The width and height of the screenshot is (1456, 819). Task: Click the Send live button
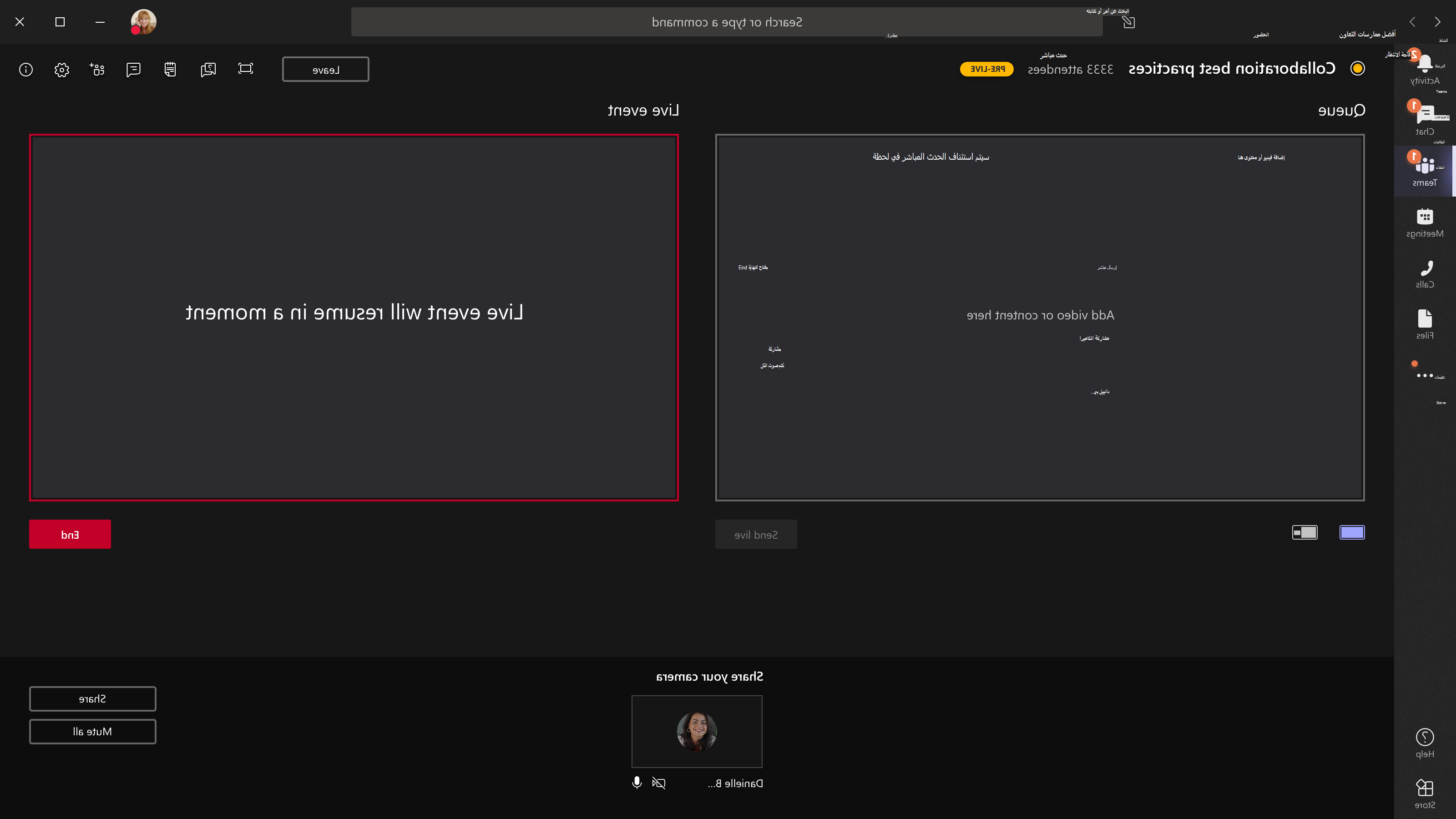pos(756,534)
